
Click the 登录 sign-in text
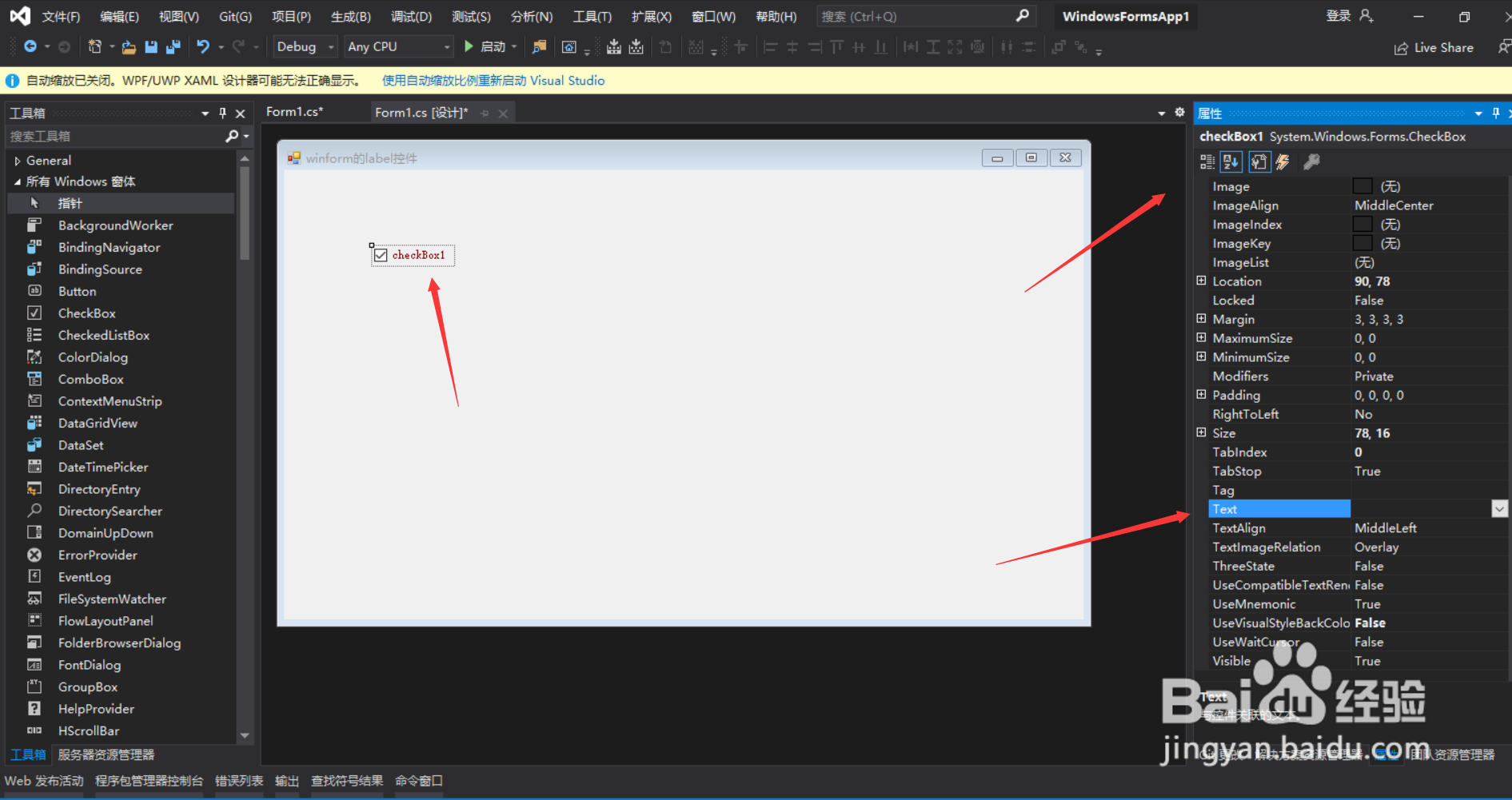coord(1338,16)
